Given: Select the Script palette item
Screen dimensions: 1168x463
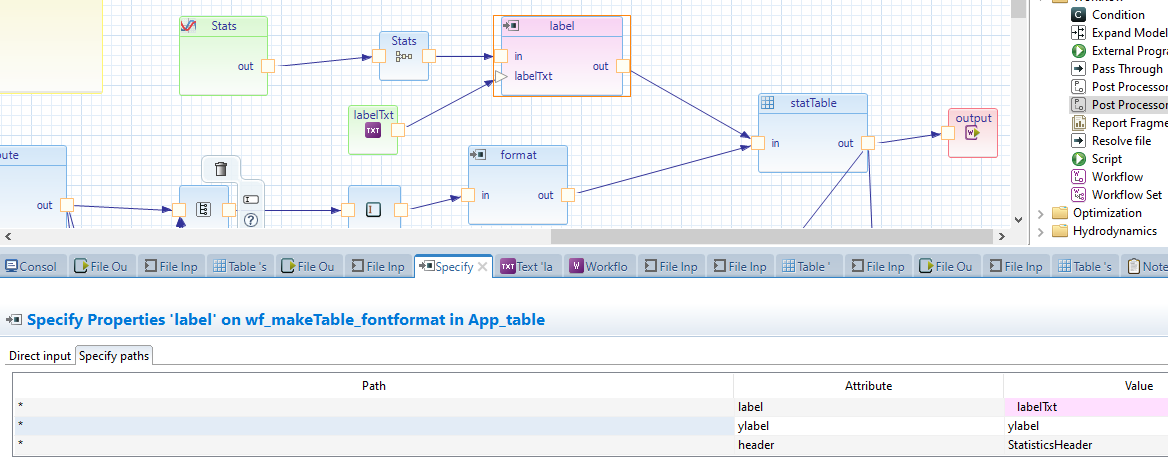Looking at the screenshot, I should (1106, 159).
